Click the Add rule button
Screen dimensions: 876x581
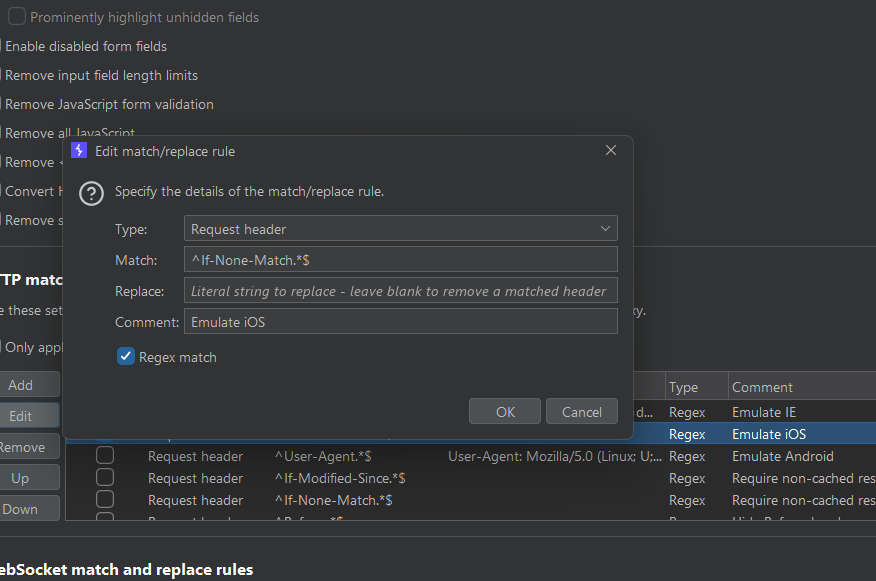[28, 385]
